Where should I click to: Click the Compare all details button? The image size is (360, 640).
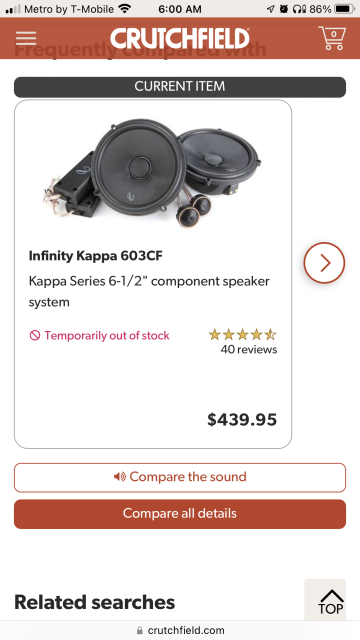[180, 514]
